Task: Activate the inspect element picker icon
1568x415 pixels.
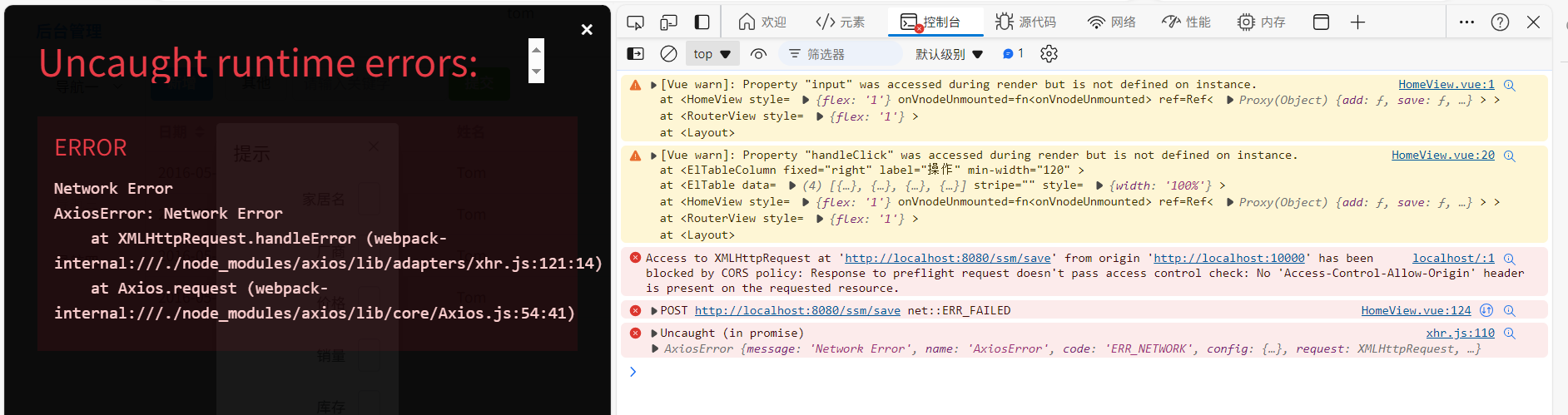Action: pyautogui.click(x=635, y=22)
